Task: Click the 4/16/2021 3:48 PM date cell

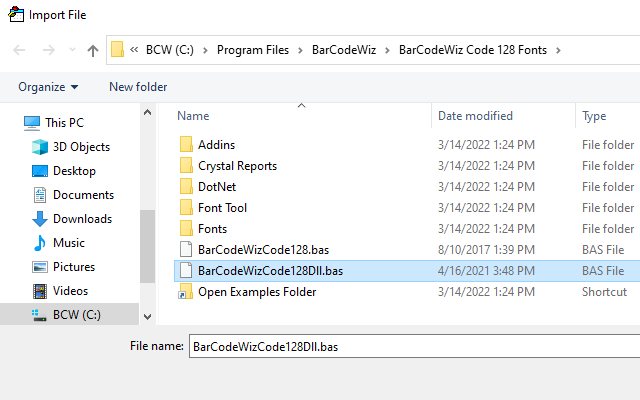Action: coord(486,271)
